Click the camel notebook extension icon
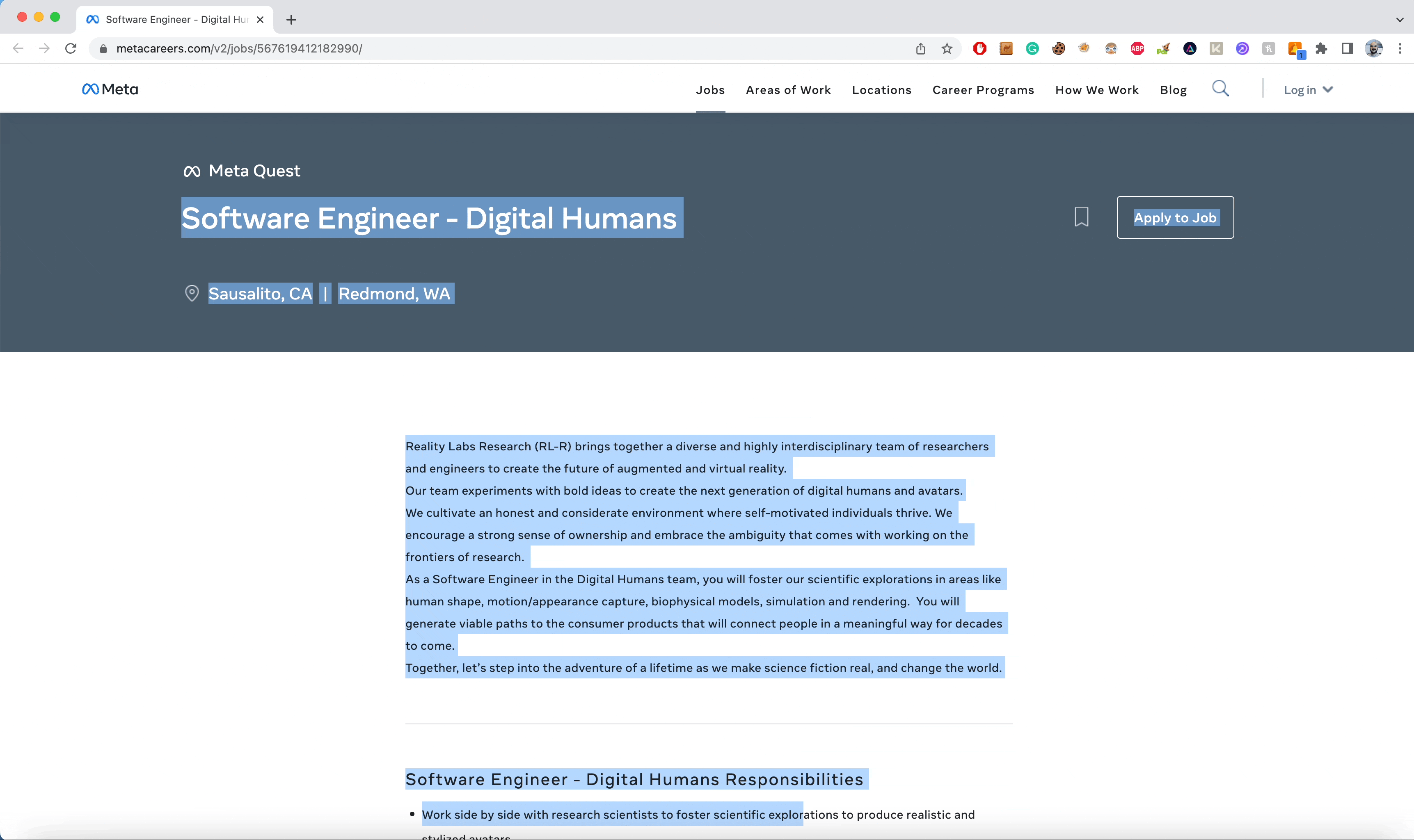1414x840 pixels. click(1006, 49)
